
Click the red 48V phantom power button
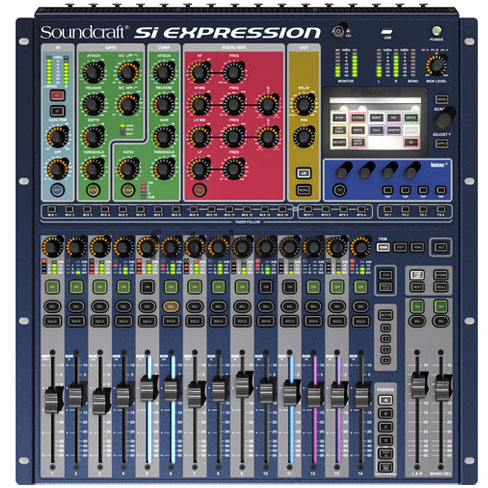(57, 96)
